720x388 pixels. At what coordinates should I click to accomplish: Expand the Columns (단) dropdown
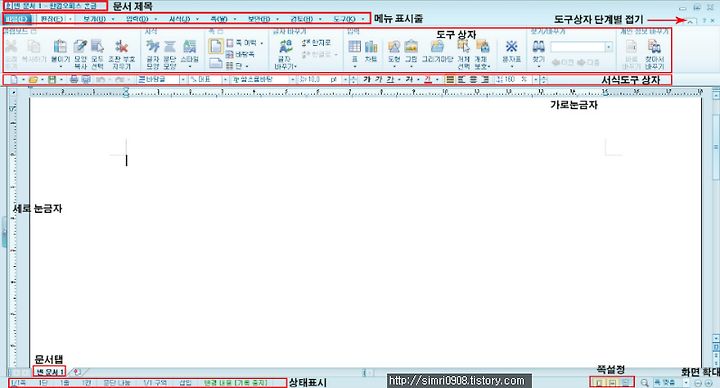247,66
